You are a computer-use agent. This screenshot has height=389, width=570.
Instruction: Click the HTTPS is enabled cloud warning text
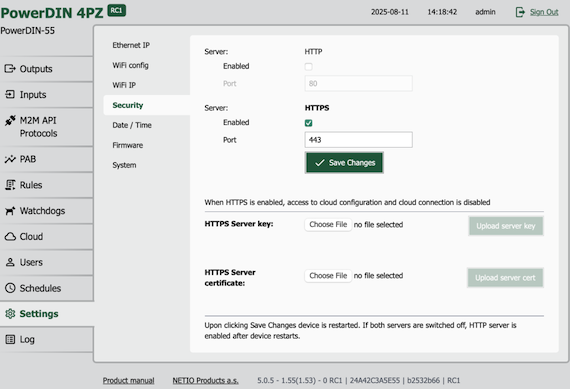pos(347,202)
